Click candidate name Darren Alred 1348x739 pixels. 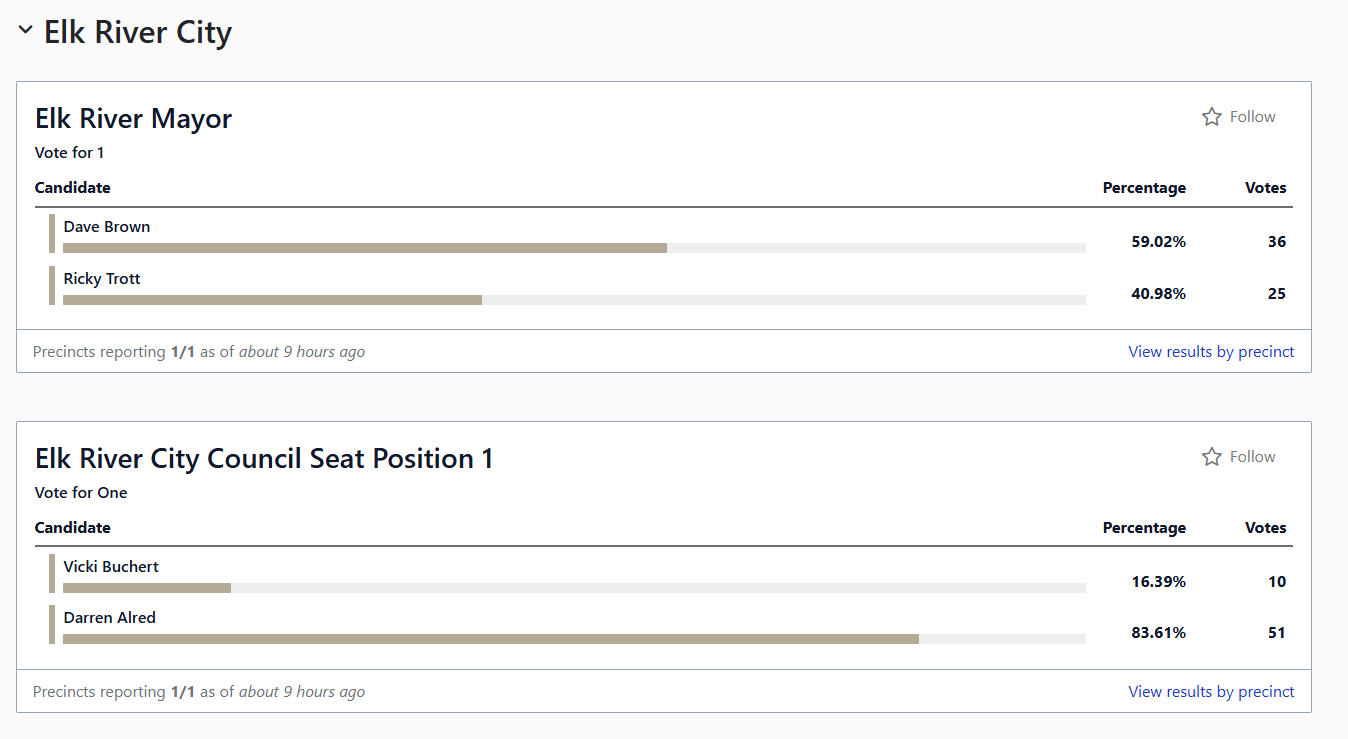(x=110, y=618)
